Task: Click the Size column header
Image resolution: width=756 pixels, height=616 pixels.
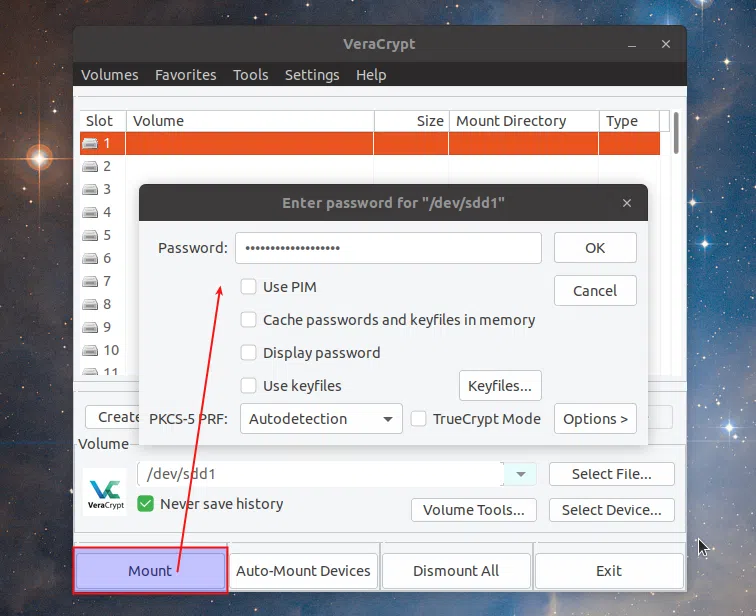Action: point(412,121)
